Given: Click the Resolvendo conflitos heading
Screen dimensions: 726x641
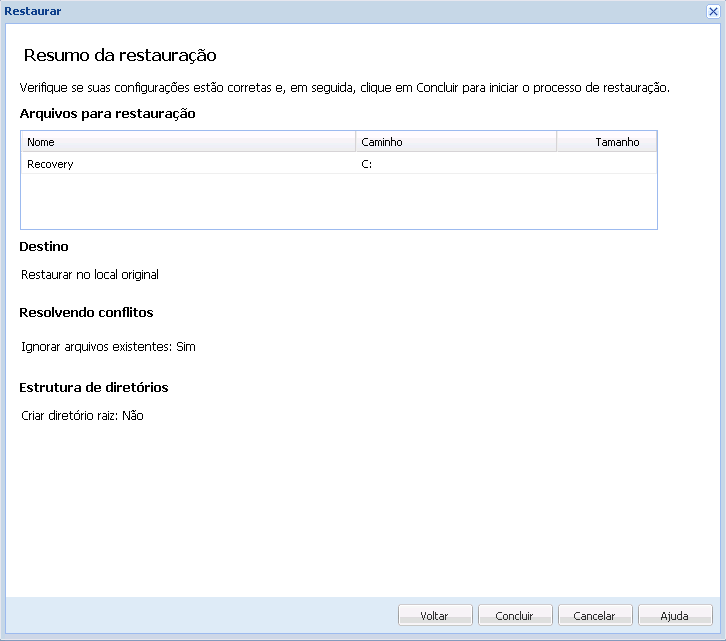Looking at the screenshot, I should [86, 313].
